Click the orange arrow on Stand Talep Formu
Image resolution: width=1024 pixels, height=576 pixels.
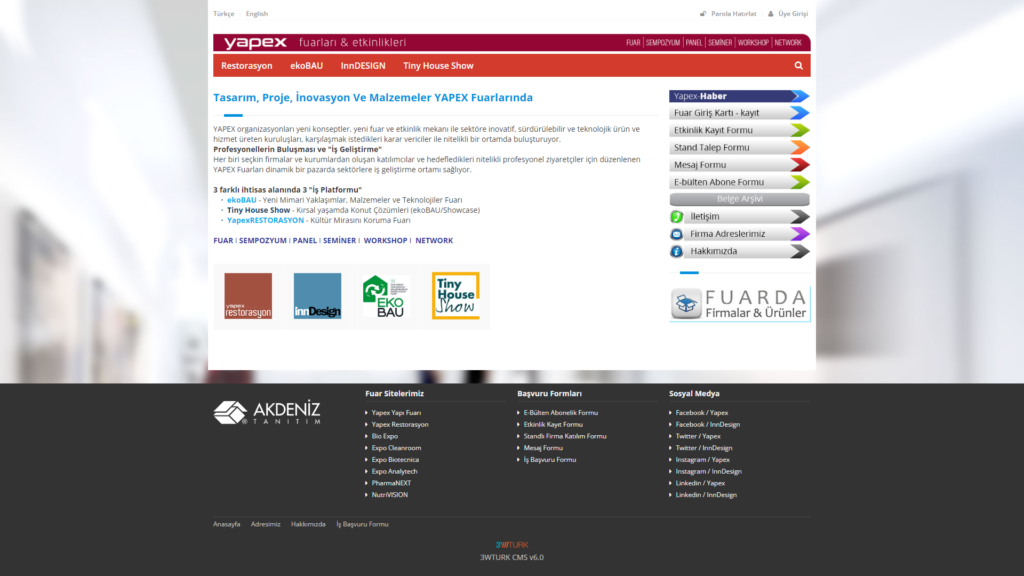pos(800,147)
